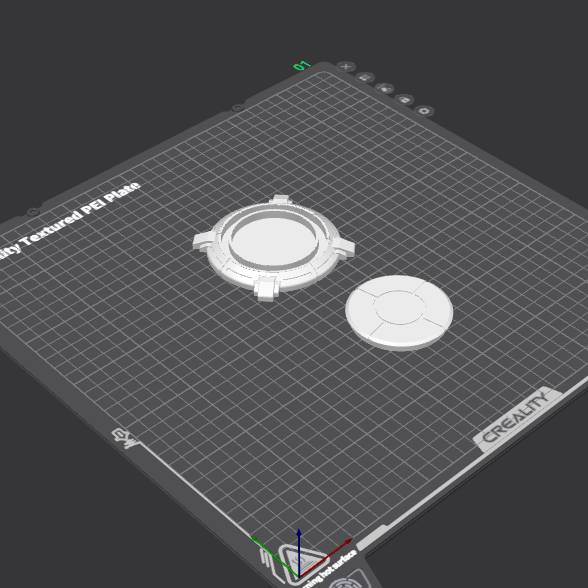Click the hot surface caution text

pos(330,568)
